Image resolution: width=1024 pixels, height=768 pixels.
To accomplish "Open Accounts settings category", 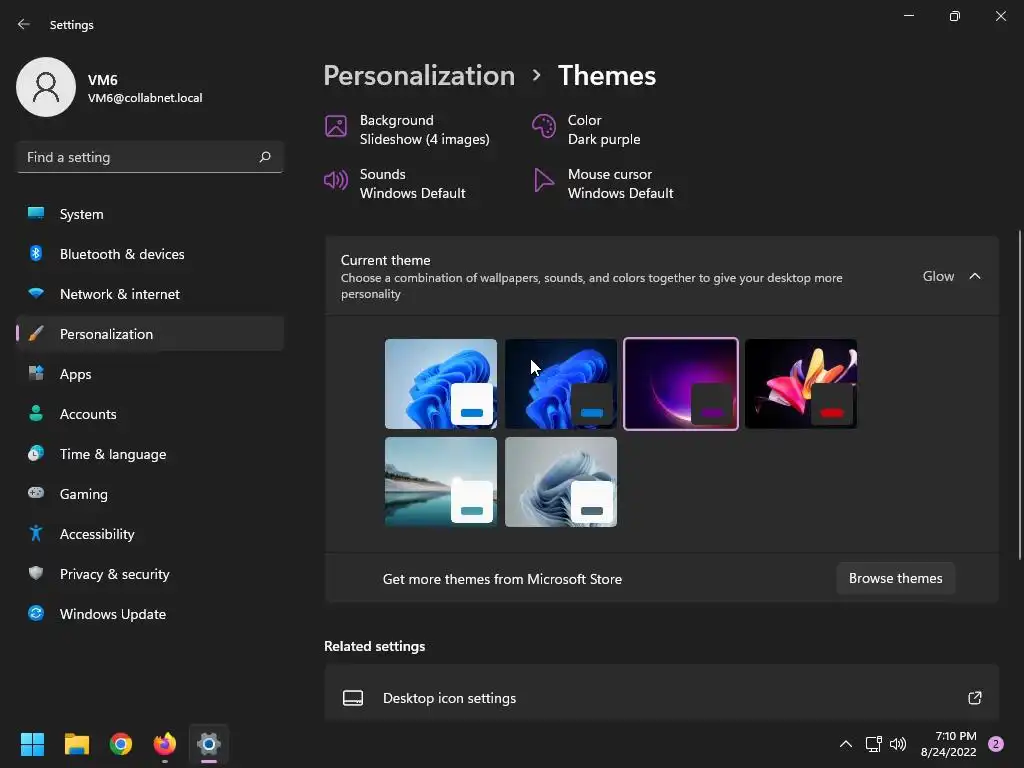I will (150, 414).
